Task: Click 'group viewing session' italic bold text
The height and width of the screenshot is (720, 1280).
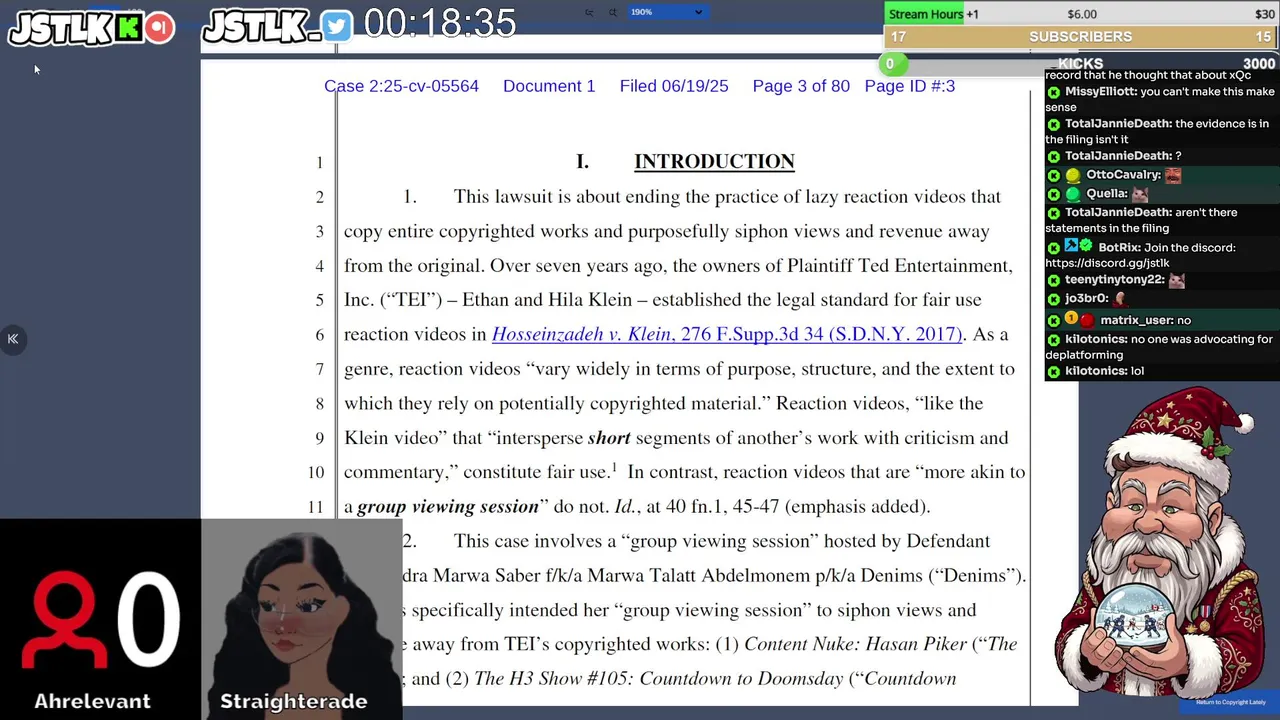Action: [x=448, y=507]
